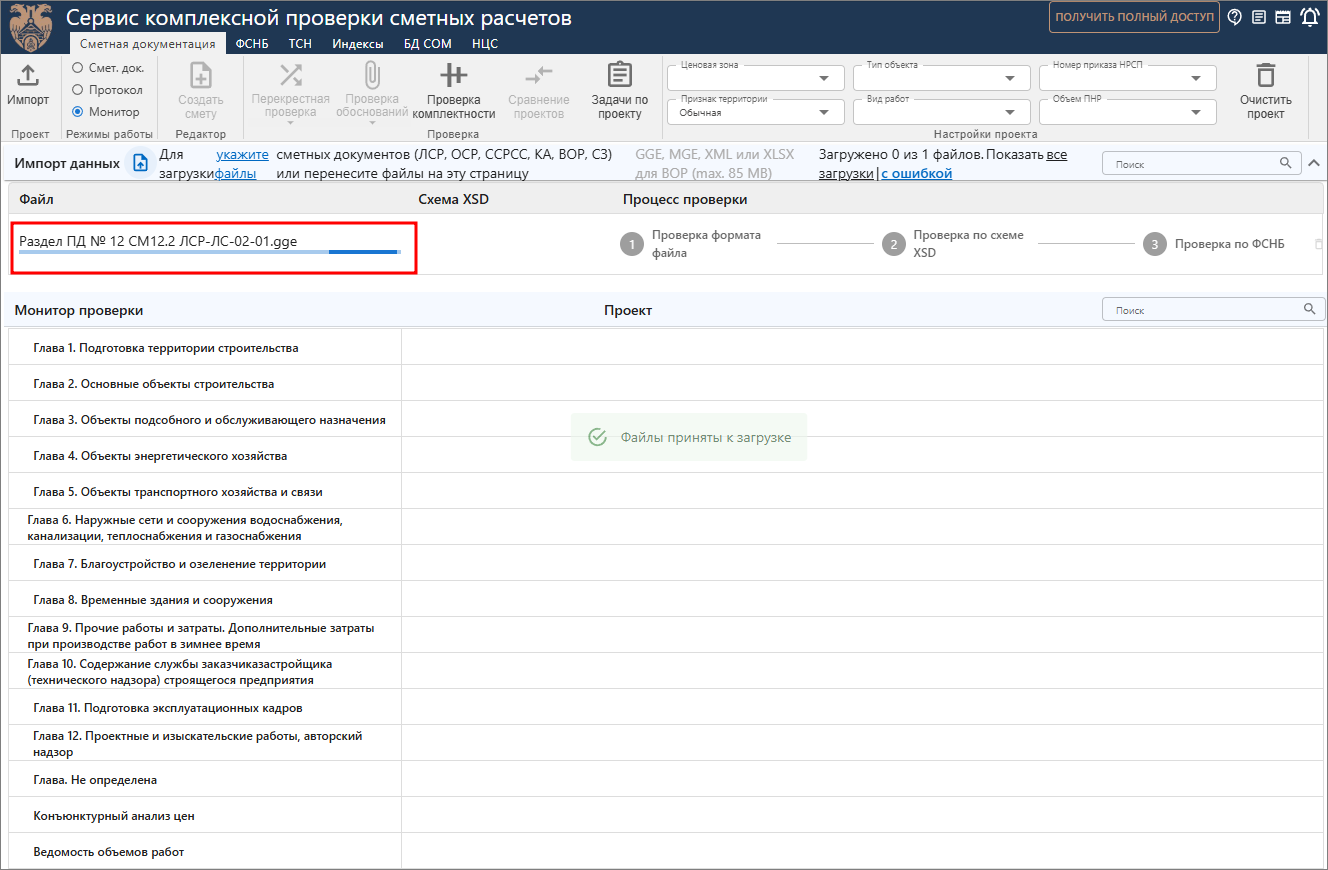
Task: Switch to the ТСН tab
Action: (300, 44)
